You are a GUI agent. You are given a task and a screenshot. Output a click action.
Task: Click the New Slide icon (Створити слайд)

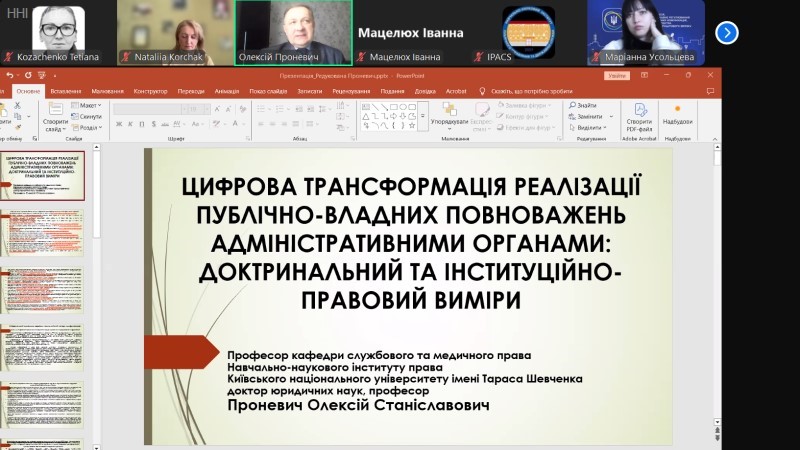(x=55, y=109)
